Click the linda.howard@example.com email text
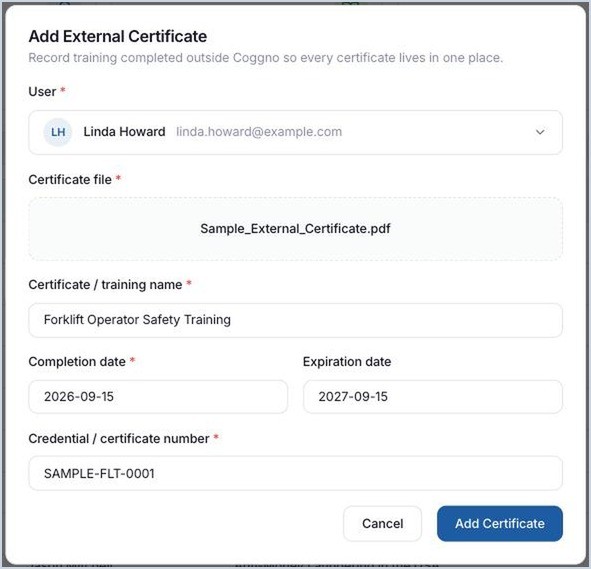This screenshot has height=569, width=591. point(259,132)
